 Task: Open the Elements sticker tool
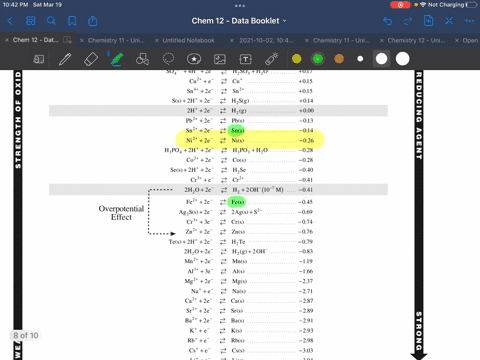(x=194, y=59)
